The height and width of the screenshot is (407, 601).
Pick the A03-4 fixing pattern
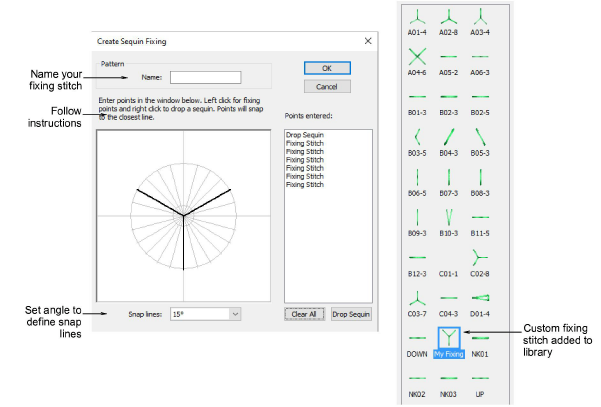click(480, 16)
